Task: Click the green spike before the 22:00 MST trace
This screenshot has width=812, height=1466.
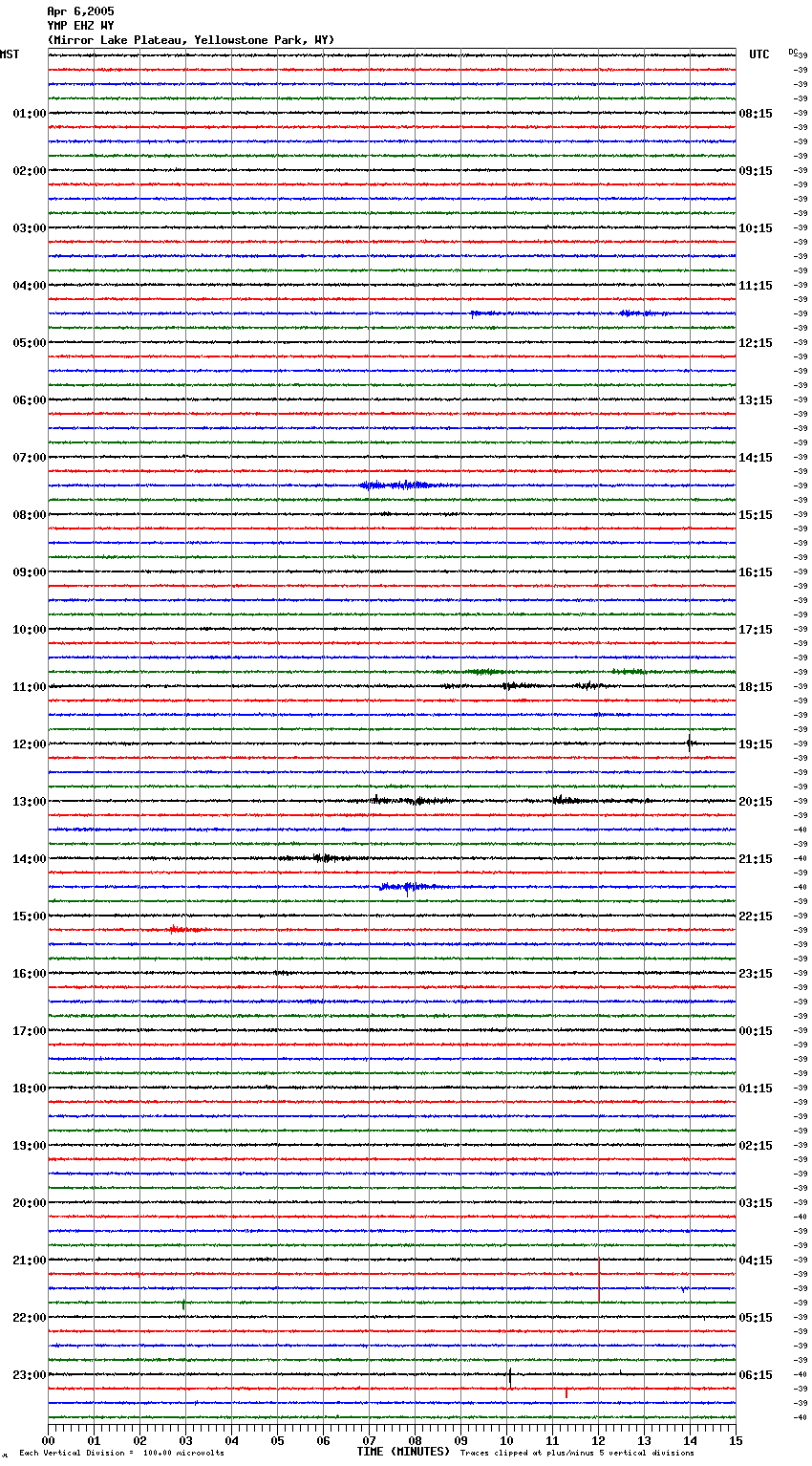Action: click(183, 1304)
